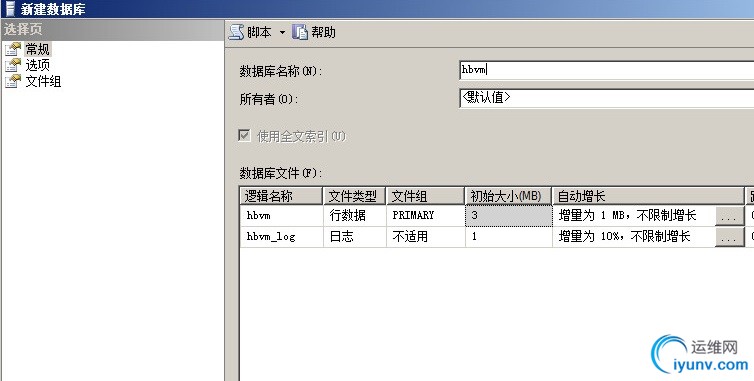Click the 逻辑名称 column header

[x=281, y=196]
